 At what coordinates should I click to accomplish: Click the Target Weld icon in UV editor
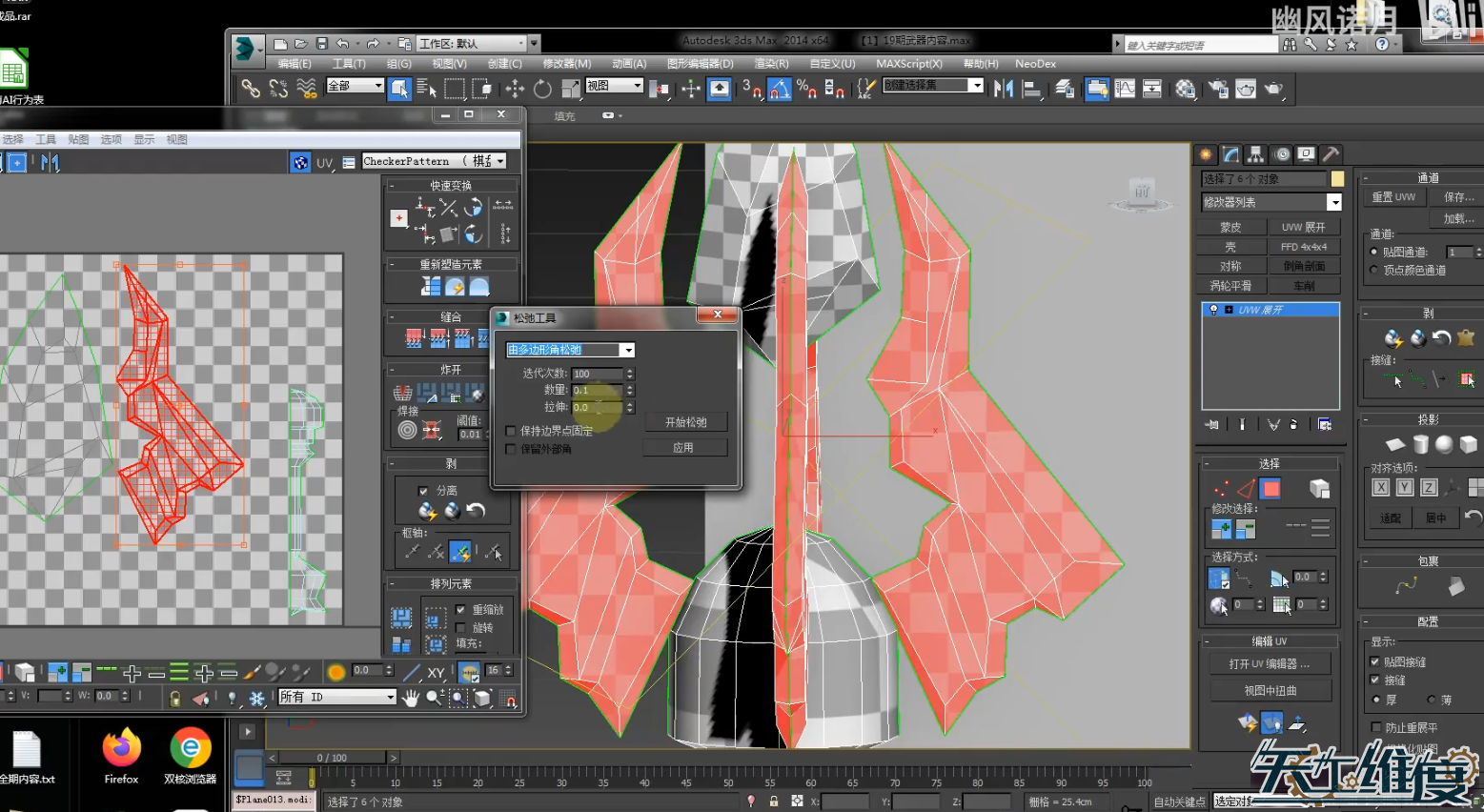coord(407,431)
